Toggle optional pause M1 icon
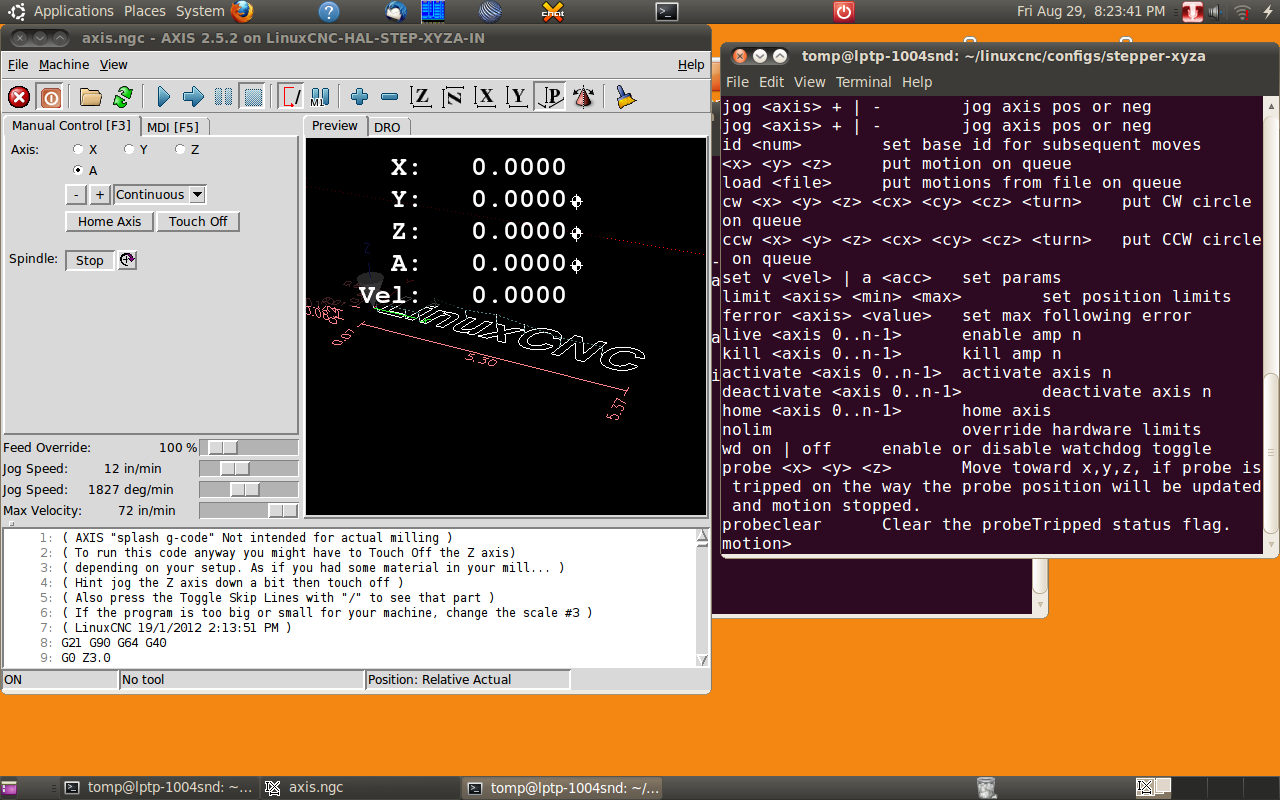This screenshot has width=1280, height=800. (320, 97)
